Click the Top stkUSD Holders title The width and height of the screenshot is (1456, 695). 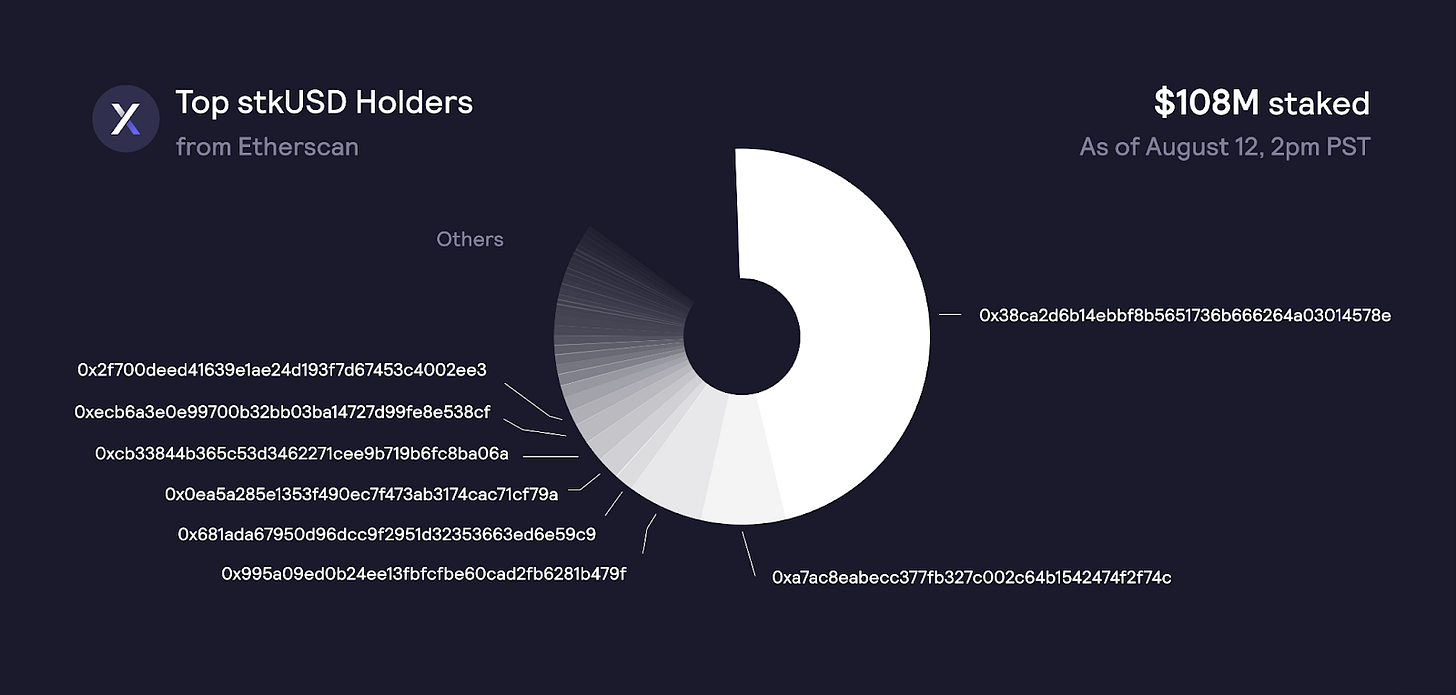[324, 102]
